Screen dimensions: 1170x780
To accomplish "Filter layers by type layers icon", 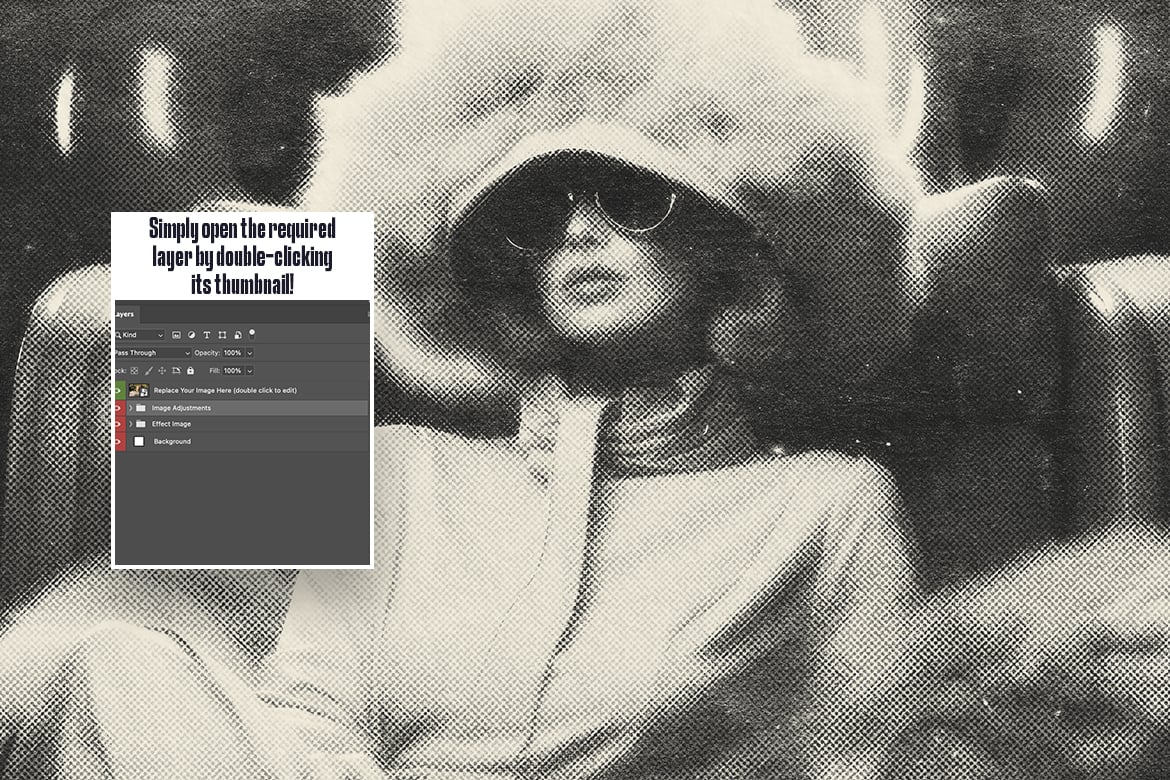I will coord(207,335).
